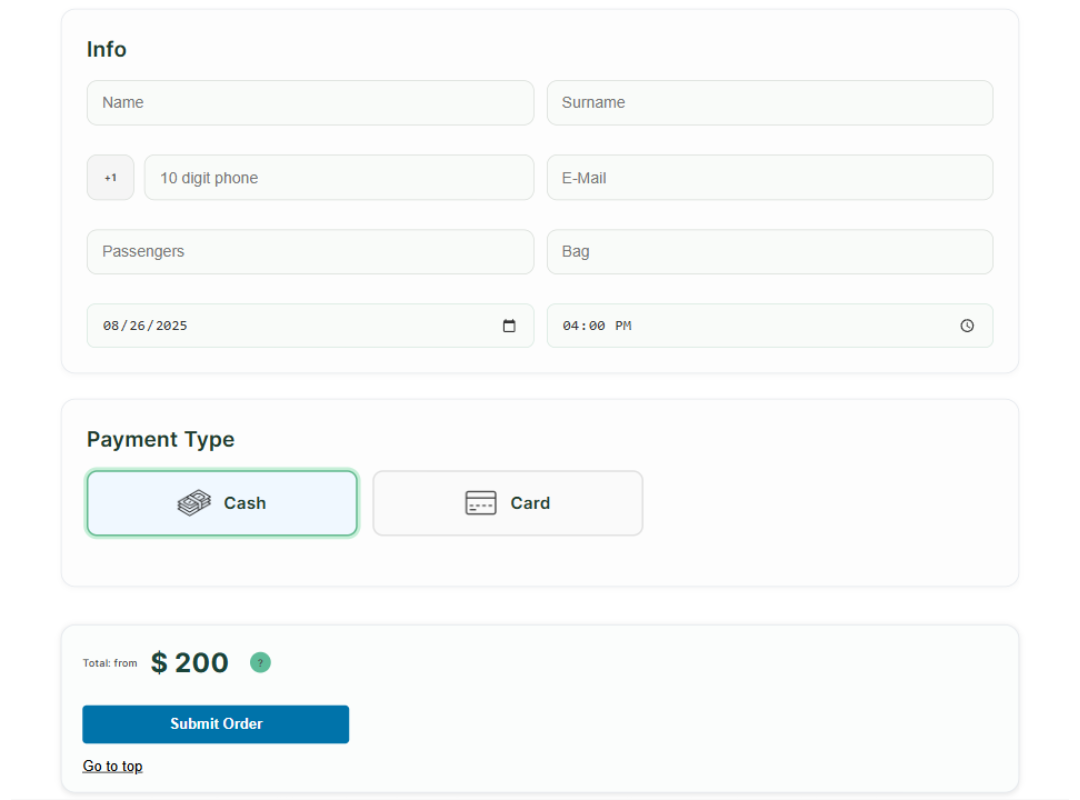Open the calendar icon in the date field
Image resolution: width=1080 pixels, height=800 pixels.
(x=510, y=325)
